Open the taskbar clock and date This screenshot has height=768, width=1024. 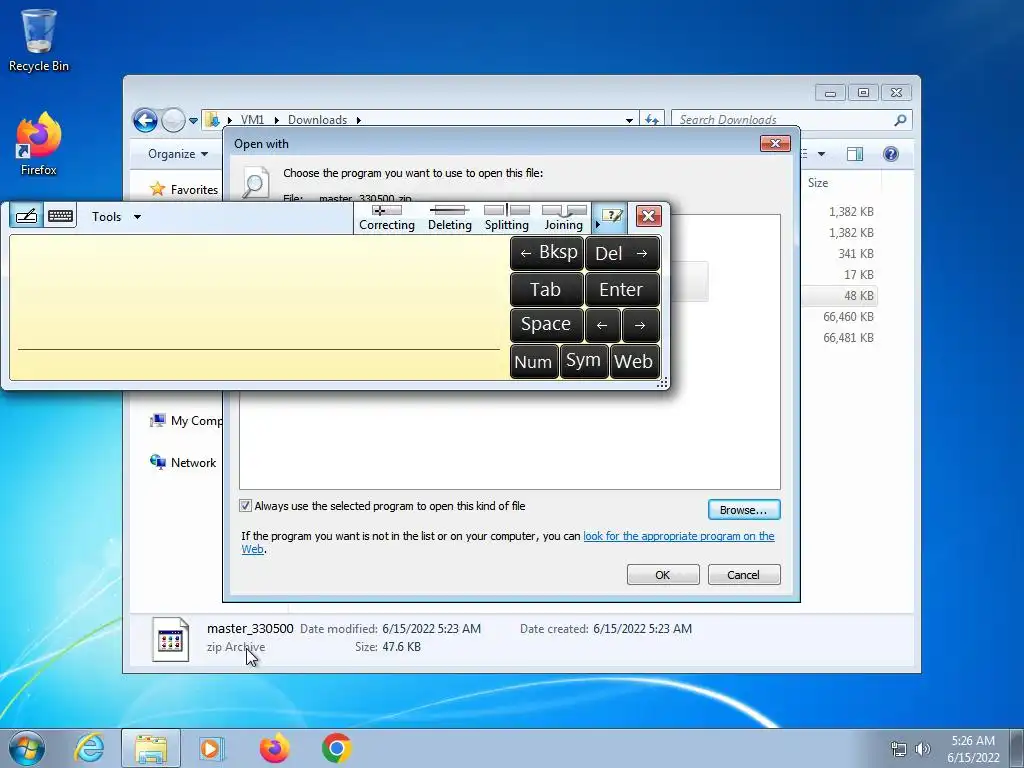973,749
